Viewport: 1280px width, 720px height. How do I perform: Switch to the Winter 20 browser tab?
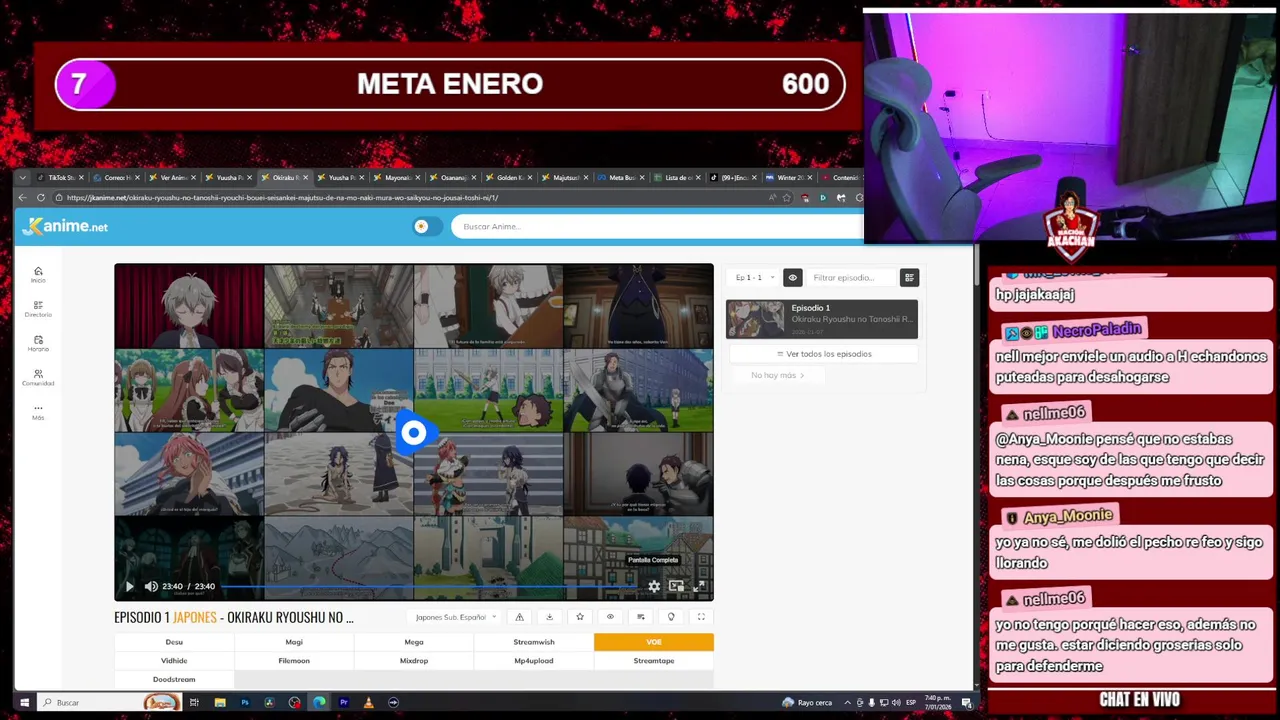(x=790, y=177)
